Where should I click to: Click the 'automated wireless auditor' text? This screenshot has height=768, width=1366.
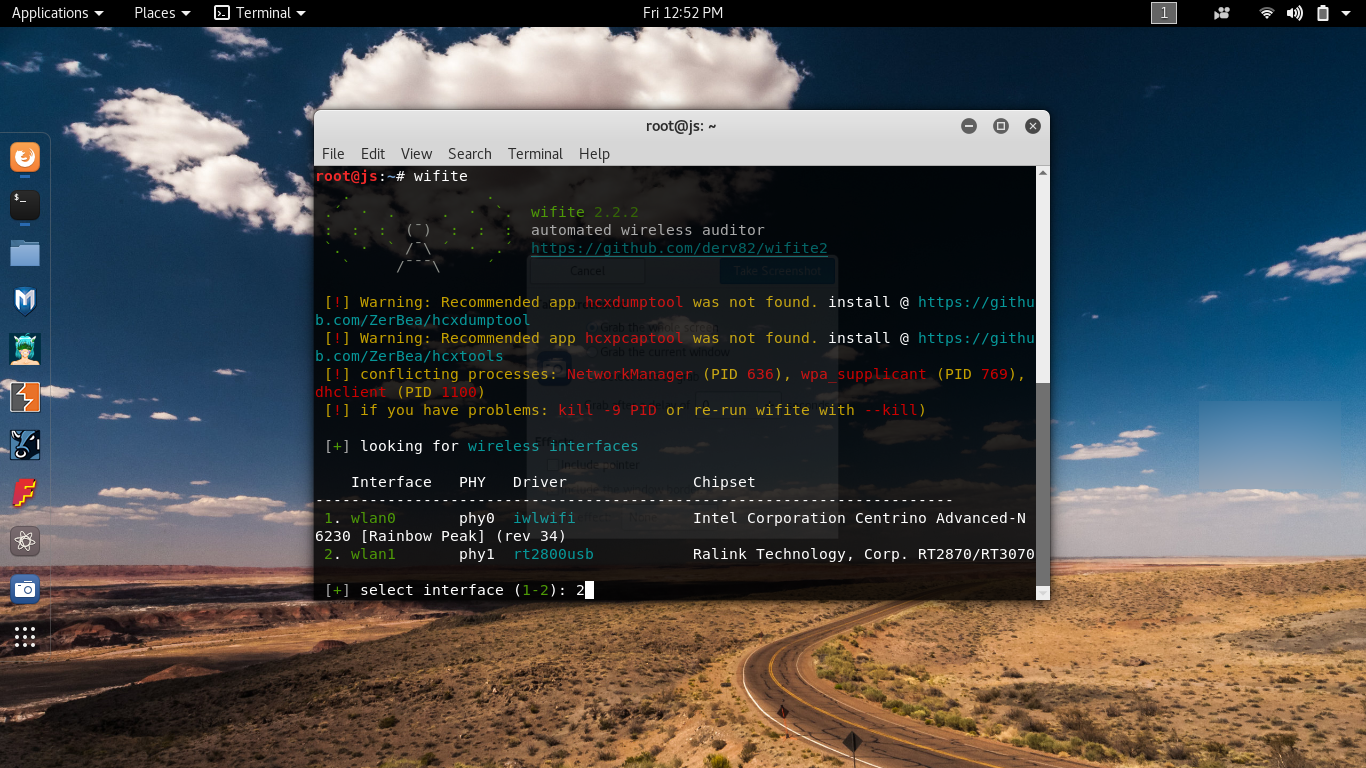point(647,230)
